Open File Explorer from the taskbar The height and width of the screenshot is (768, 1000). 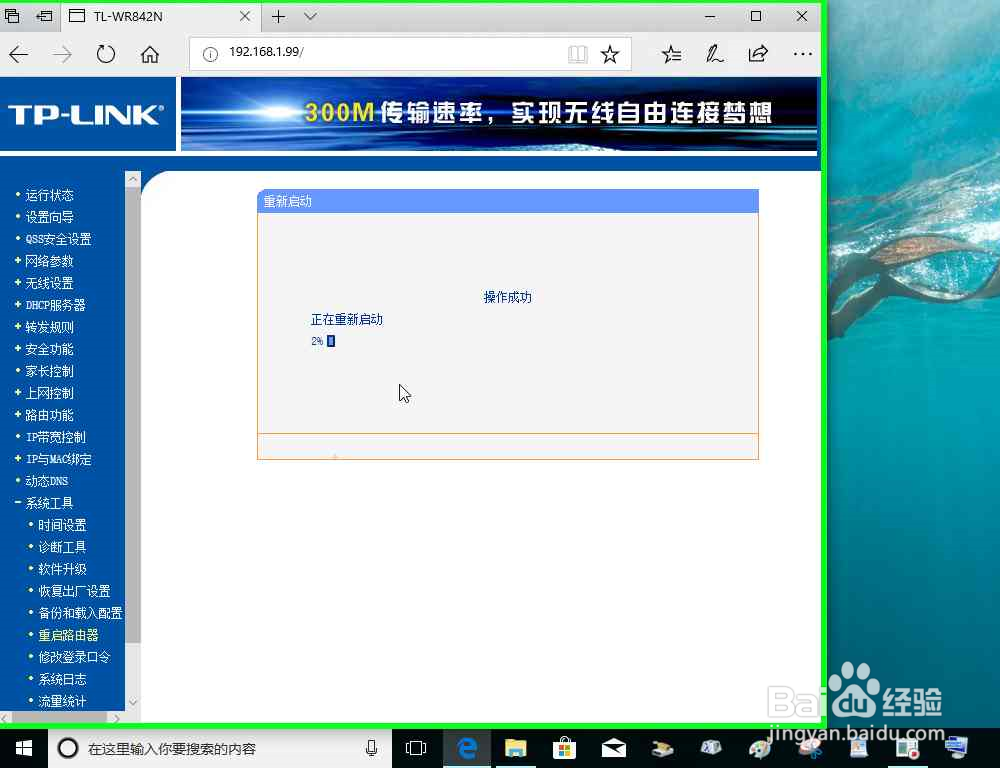coord(515,748)
